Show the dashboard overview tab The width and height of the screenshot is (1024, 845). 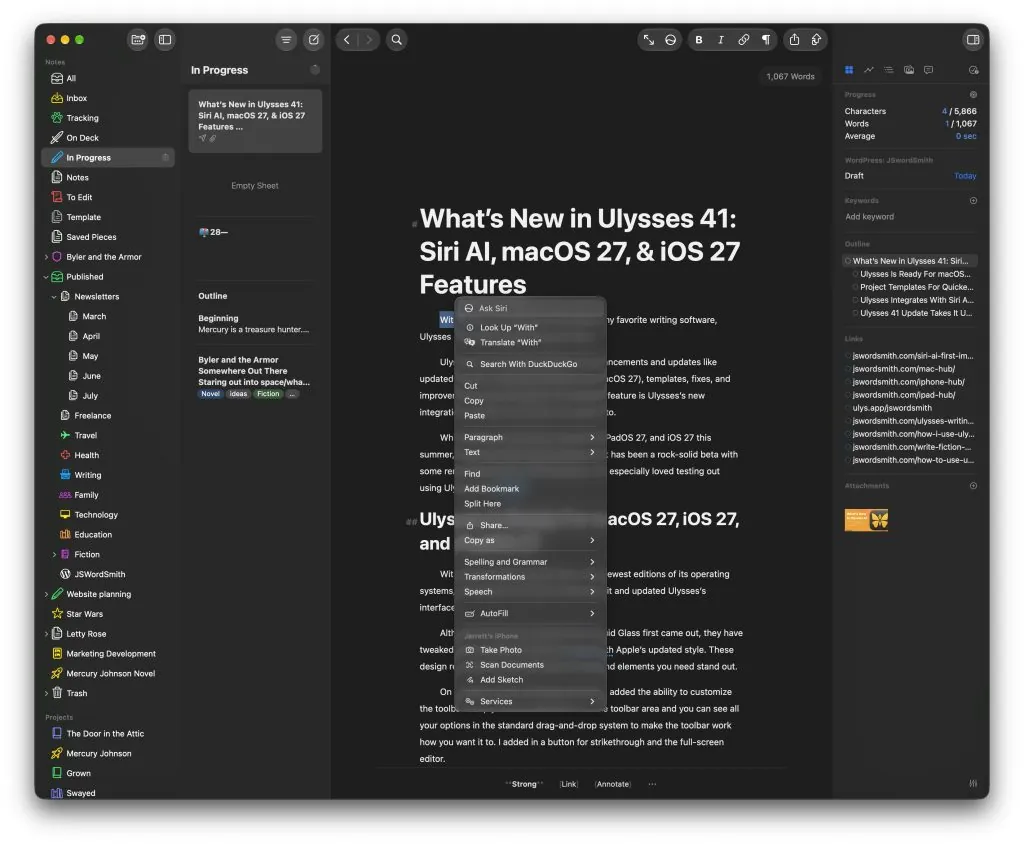849,70
